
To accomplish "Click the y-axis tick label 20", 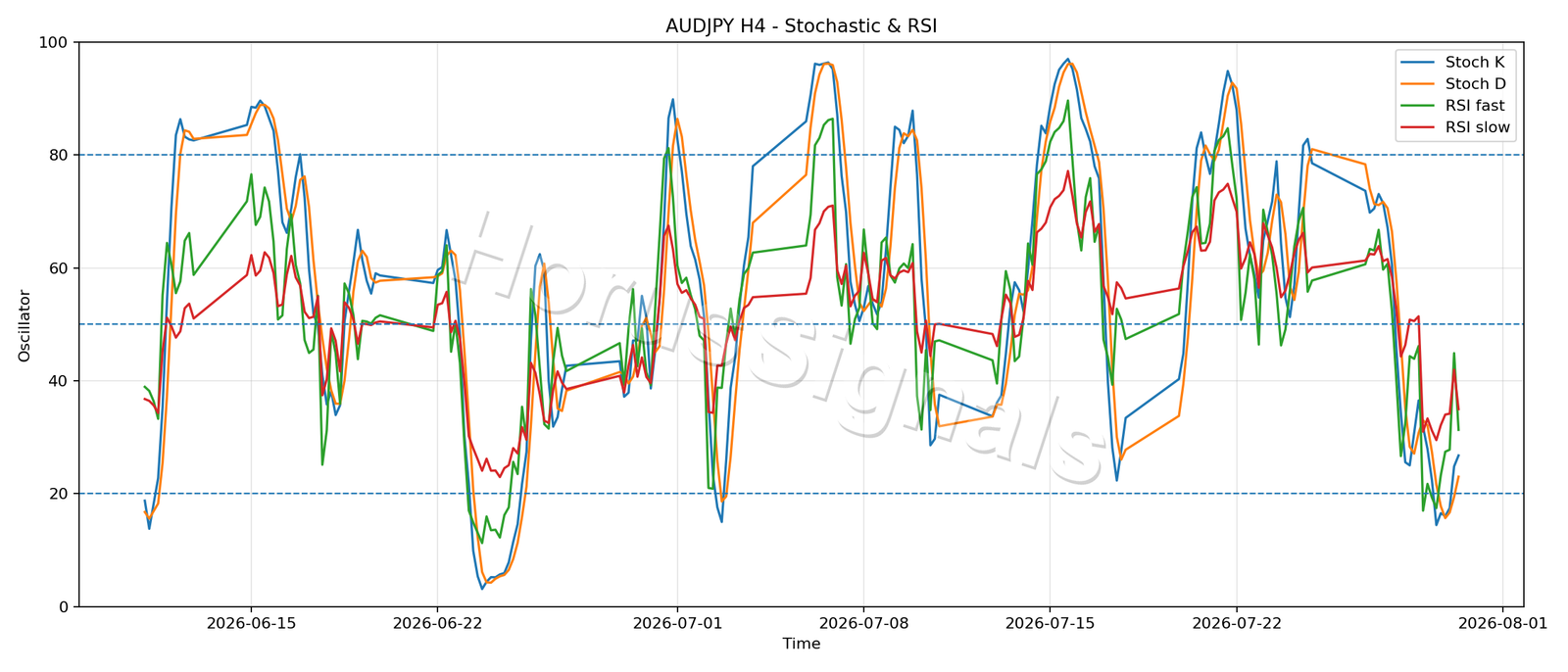I will tap(59, 493).
